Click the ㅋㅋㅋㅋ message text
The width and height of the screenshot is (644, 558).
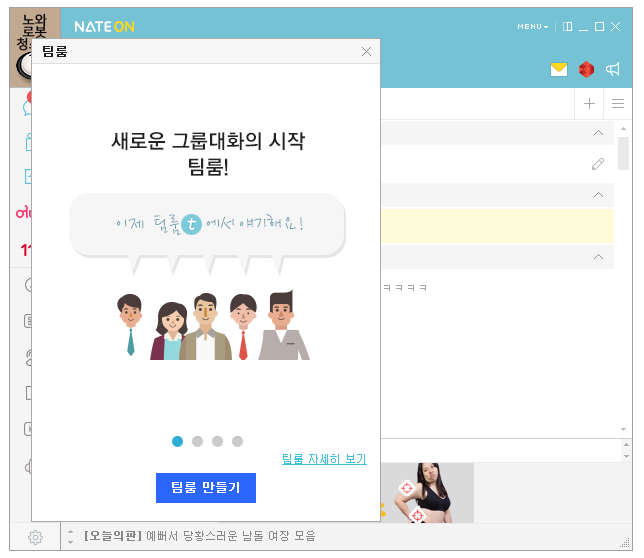(x=405, y=287)
